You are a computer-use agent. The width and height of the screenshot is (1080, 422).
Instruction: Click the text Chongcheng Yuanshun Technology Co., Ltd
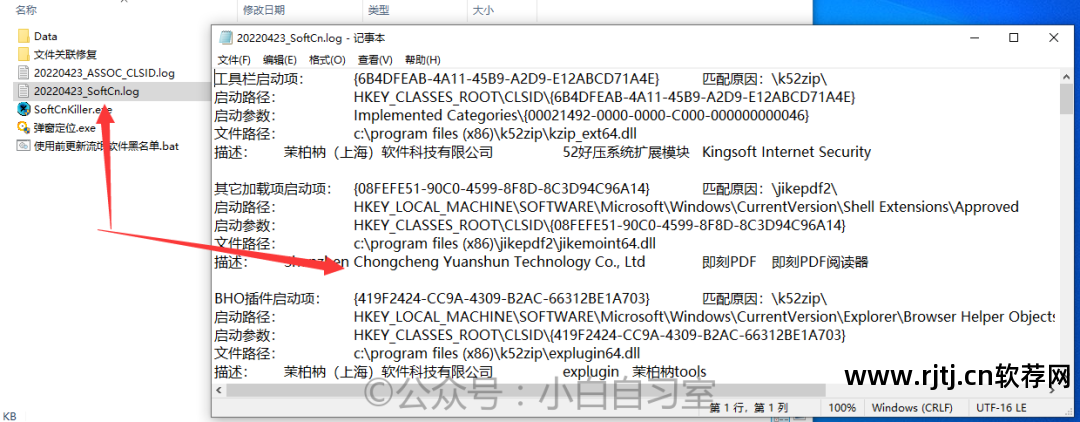499,262
